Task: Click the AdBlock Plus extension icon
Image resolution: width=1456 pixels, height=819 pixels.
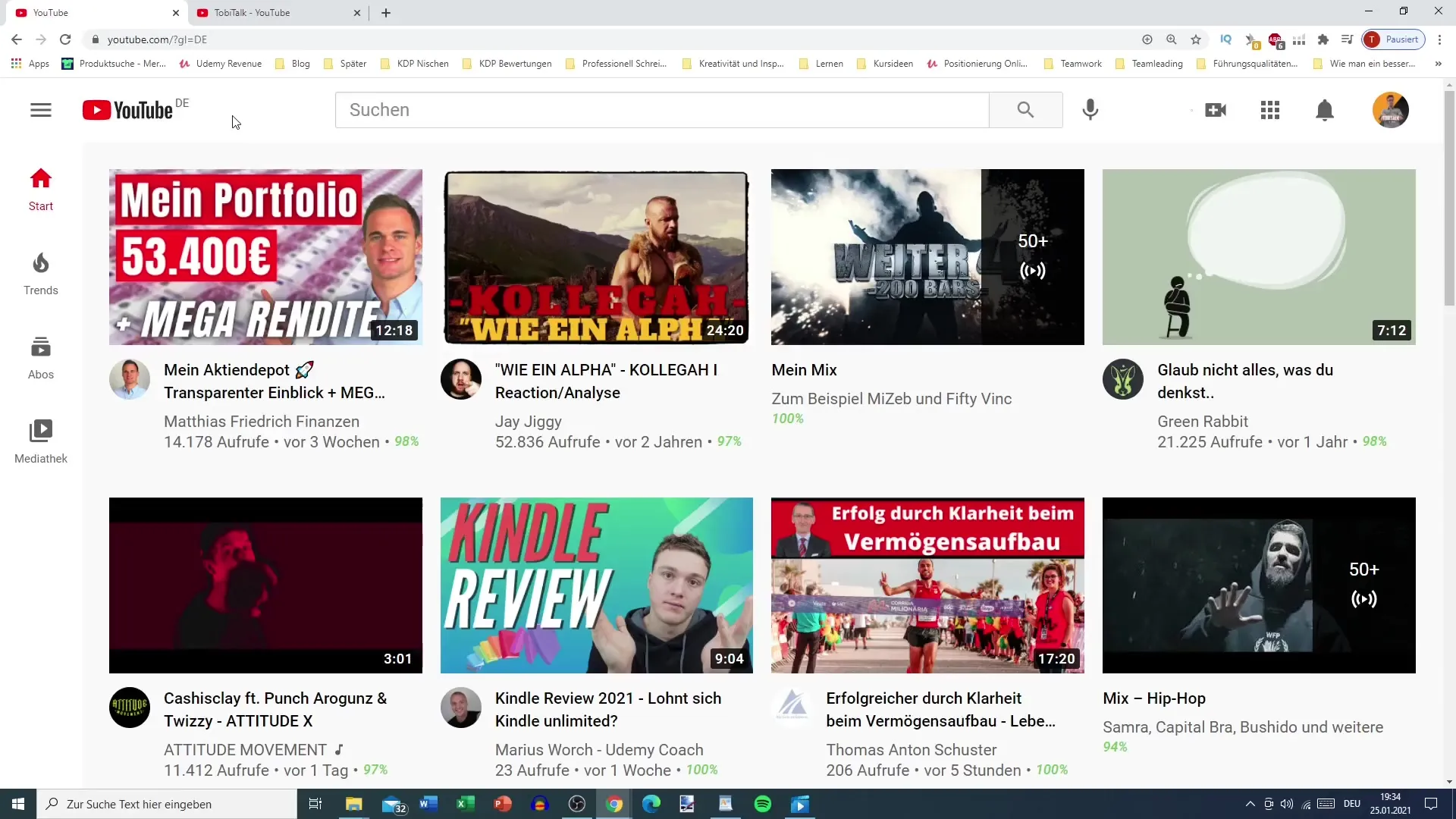Action: (x=1276, y=40)
